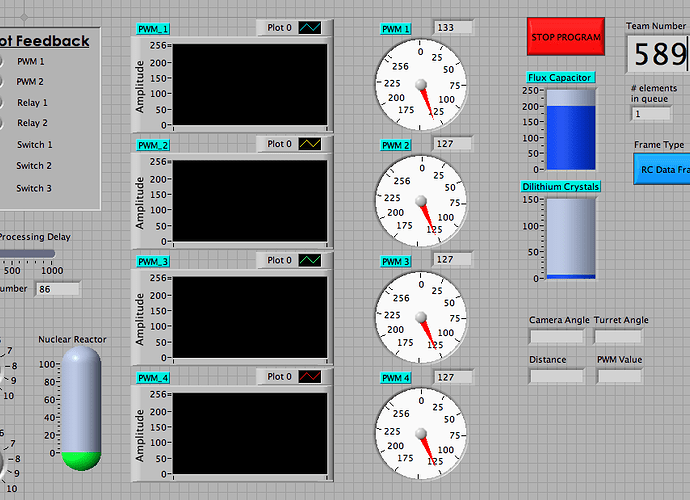Click the PWM Value indicator field
The width and height of the screenshot is (690, 500).
point(620,376)
